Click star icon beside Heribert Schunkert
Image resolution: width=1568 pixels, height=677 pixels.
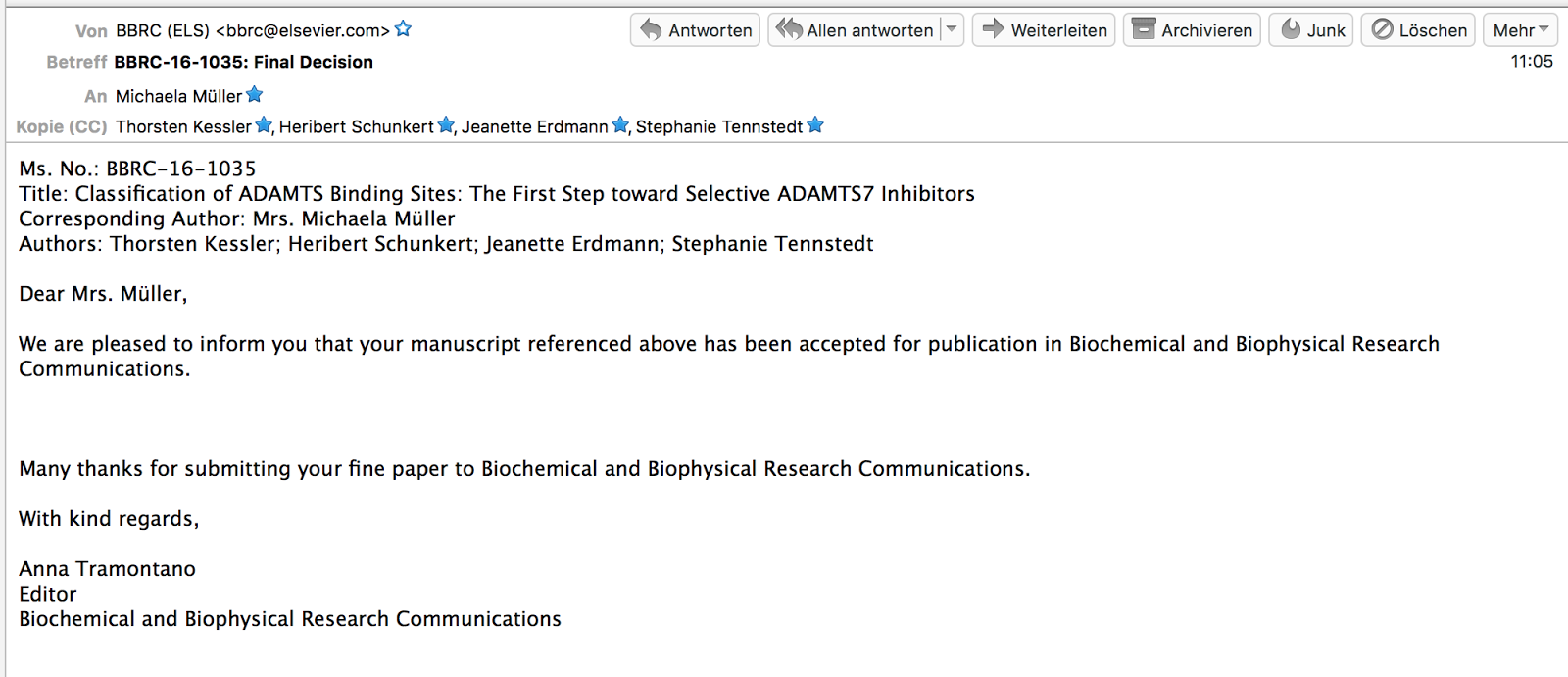pyautogui.click(x=446, y=125)
